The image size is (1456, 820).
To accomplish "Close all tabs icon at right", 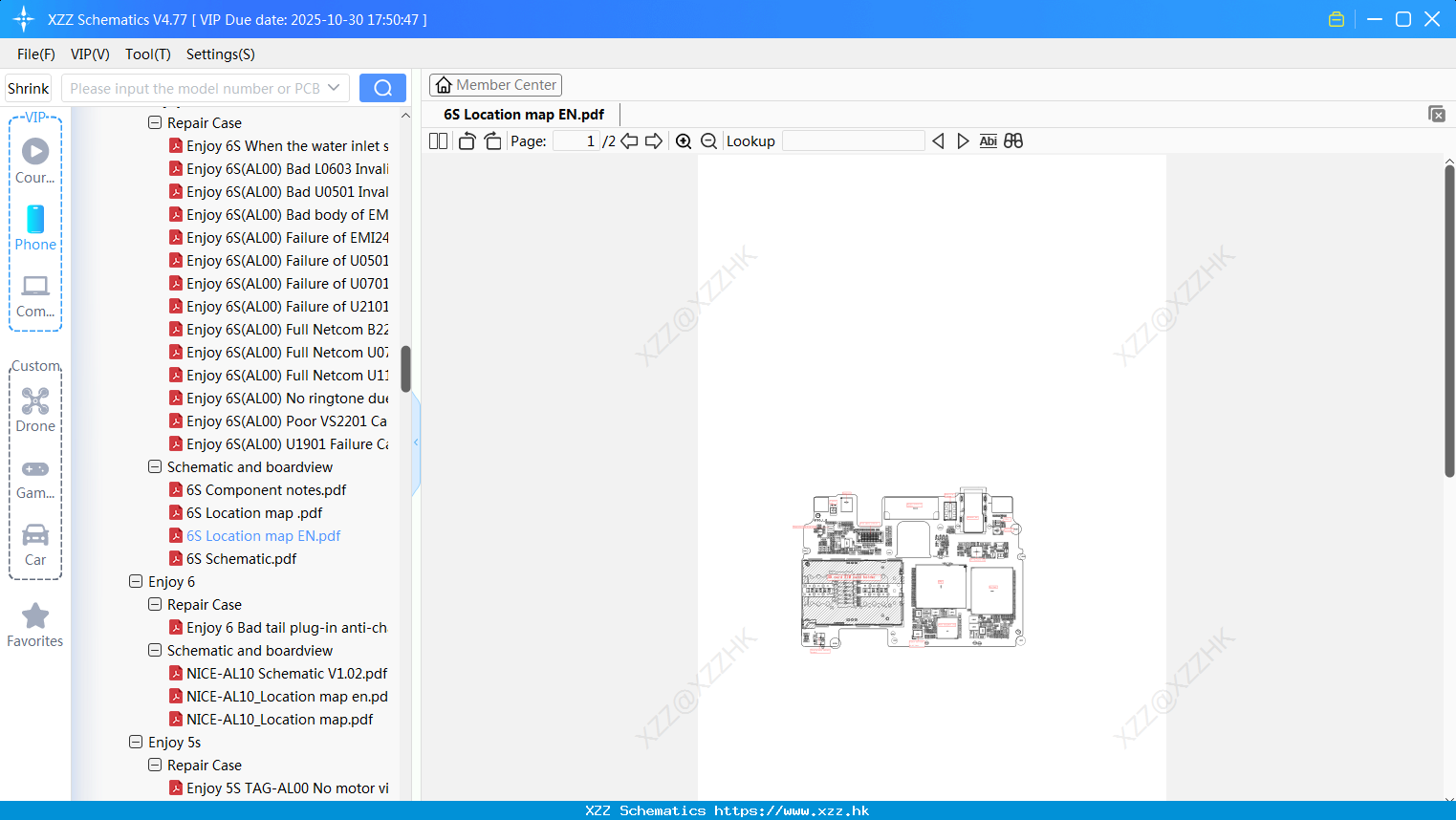I will [x=1437, y=114].
